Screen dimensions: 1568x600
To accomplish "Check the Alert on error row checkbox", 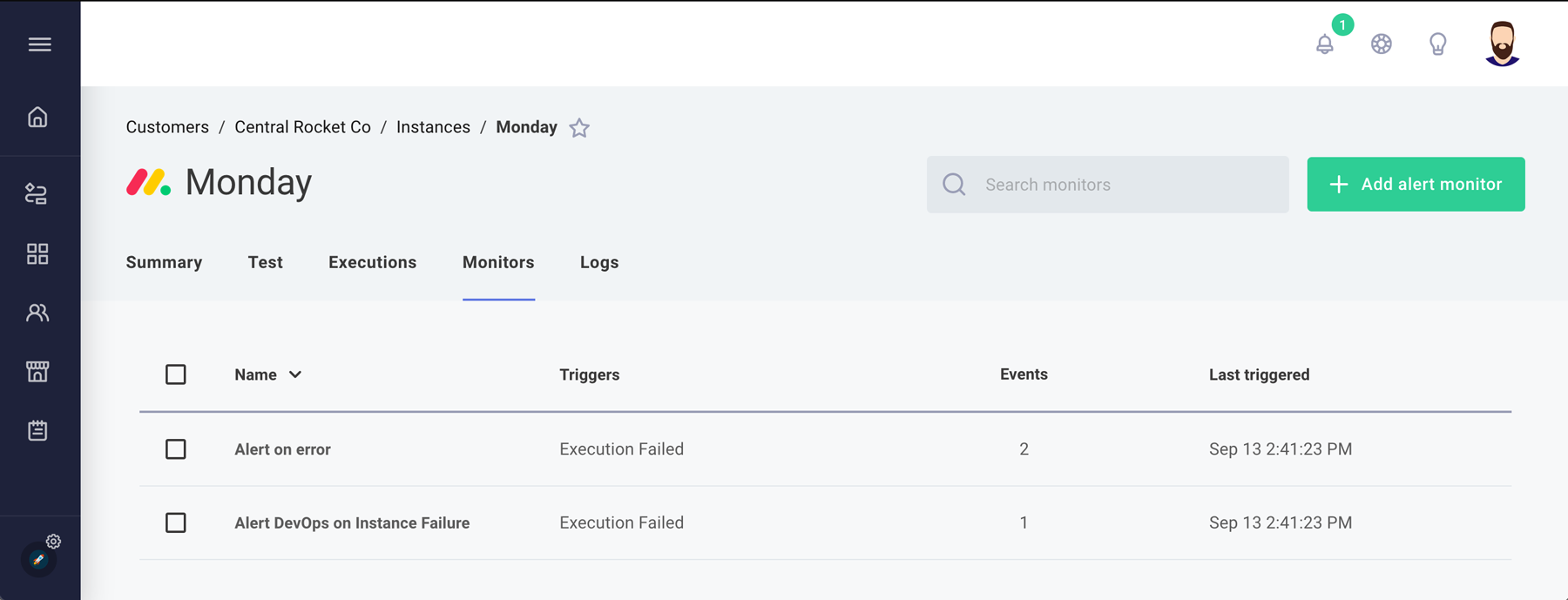I will coord(176,449).
